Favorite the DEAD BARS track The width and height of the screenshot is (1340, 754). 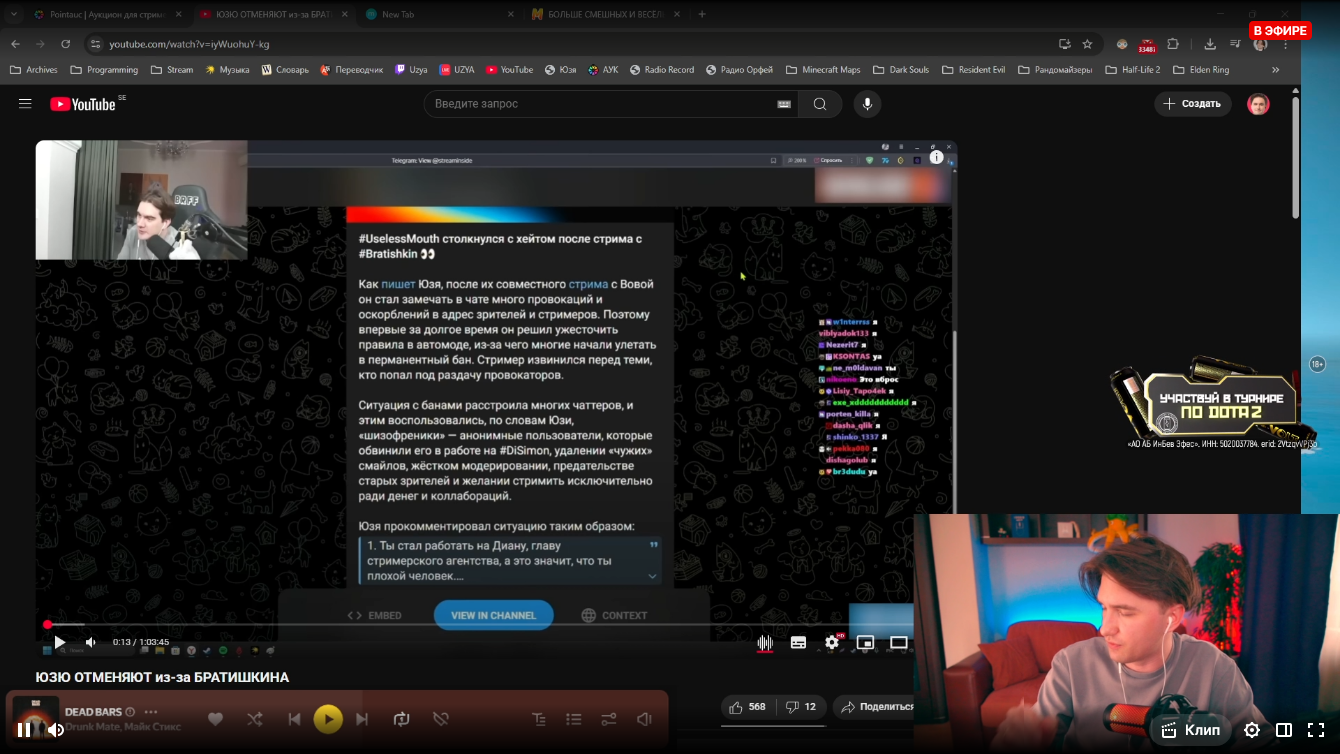pyautogui.click(x=215, y=719)
